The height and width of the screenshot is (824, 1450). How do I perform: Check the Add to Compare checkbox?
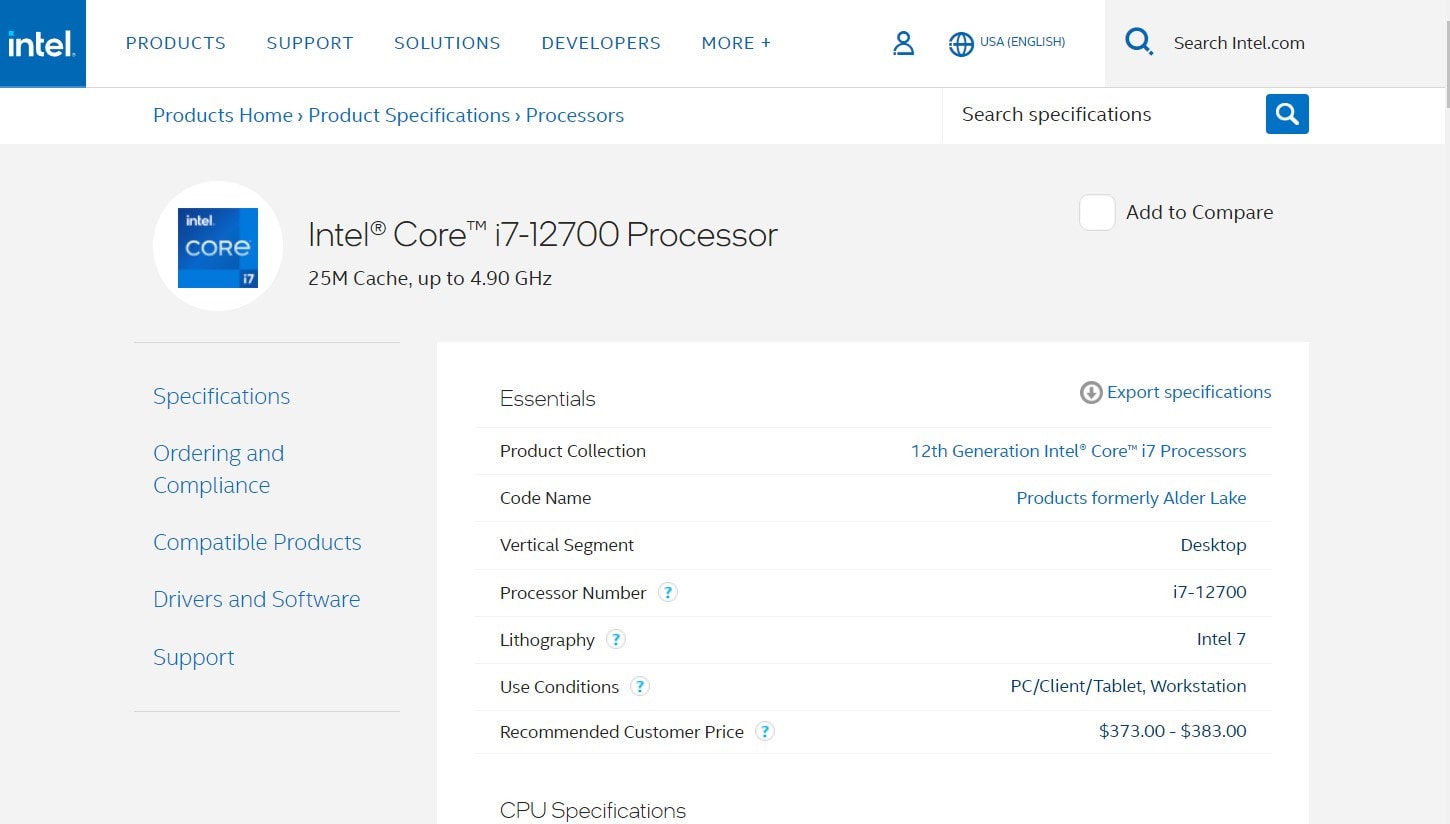tap(1097, 213)
